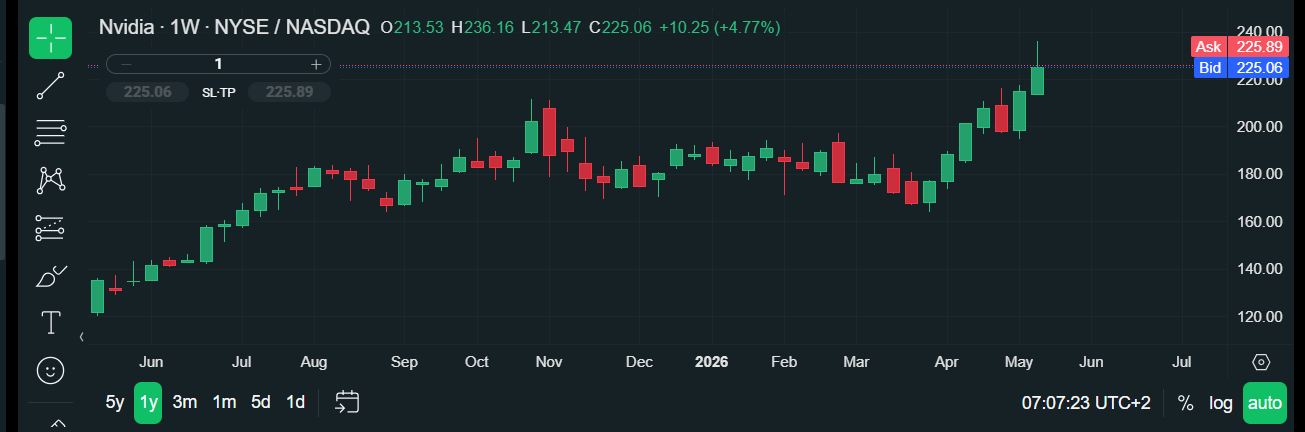Click the quantity field showing 1

[x=218, y=64]
